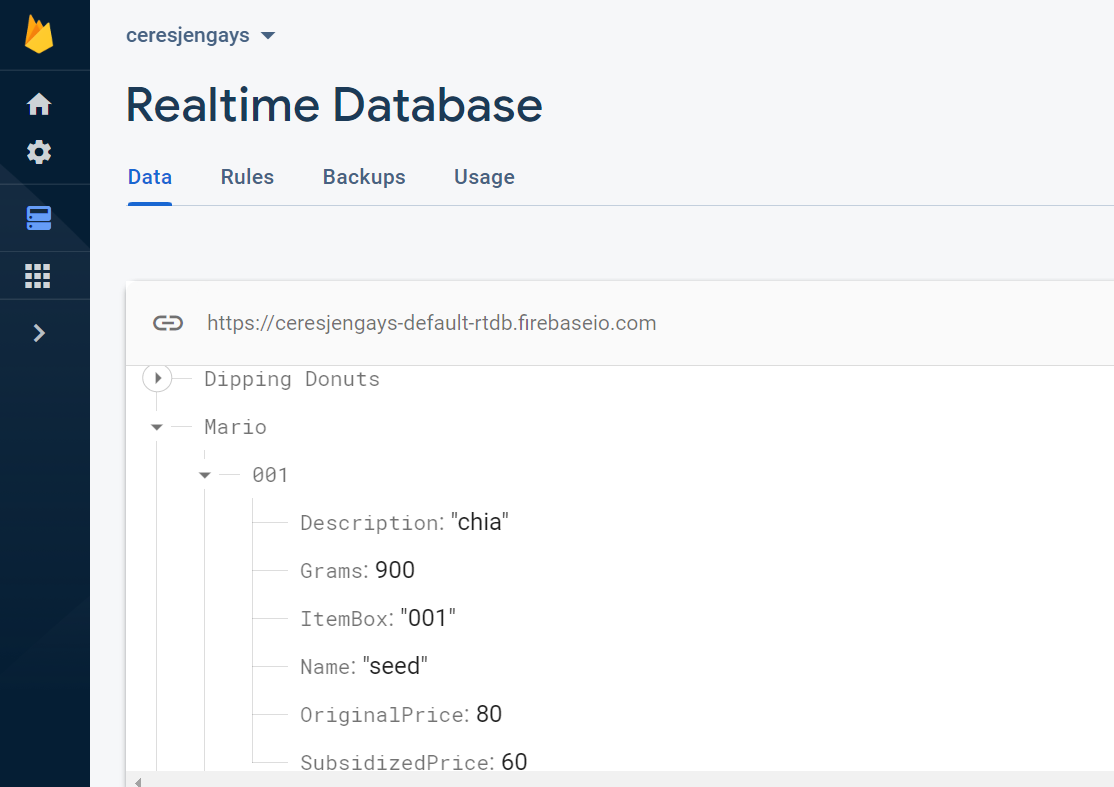Switch to the Backups tab
1114x787 pixels.
click(x=364, y=177)
